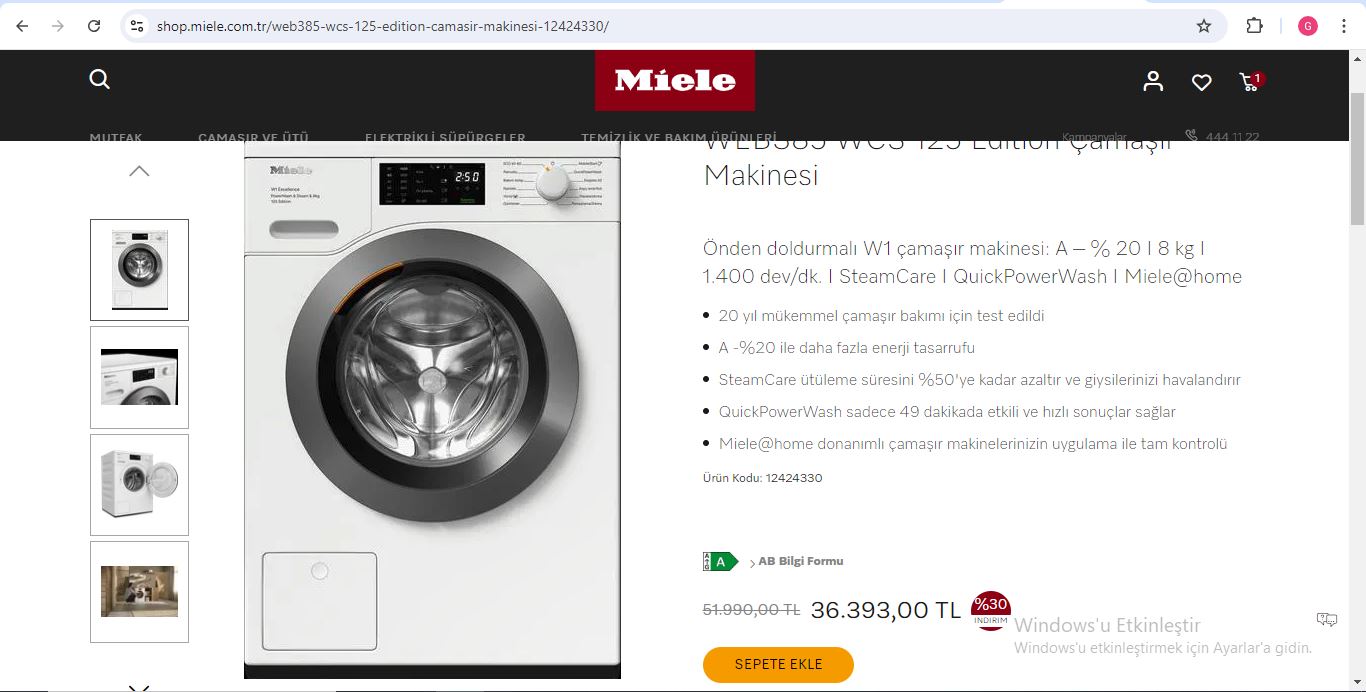Open the AB Bilgi Formu link
This screenshot has height=692, width=1366.
pyautogui.click(x=800, y=561)
